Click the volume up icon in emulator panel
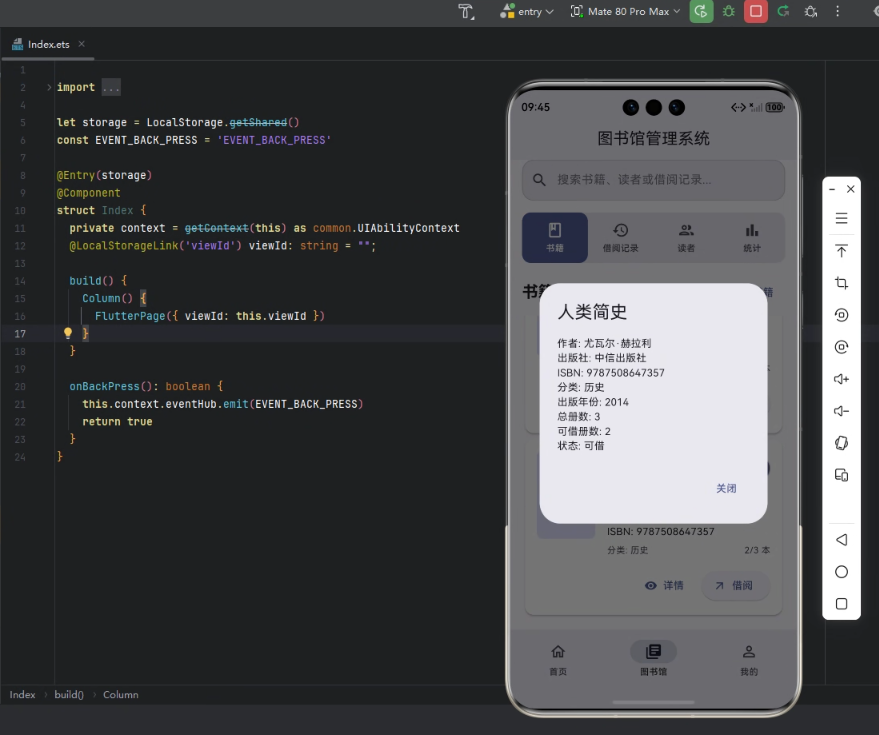879x735 pixels. (841, 379)
